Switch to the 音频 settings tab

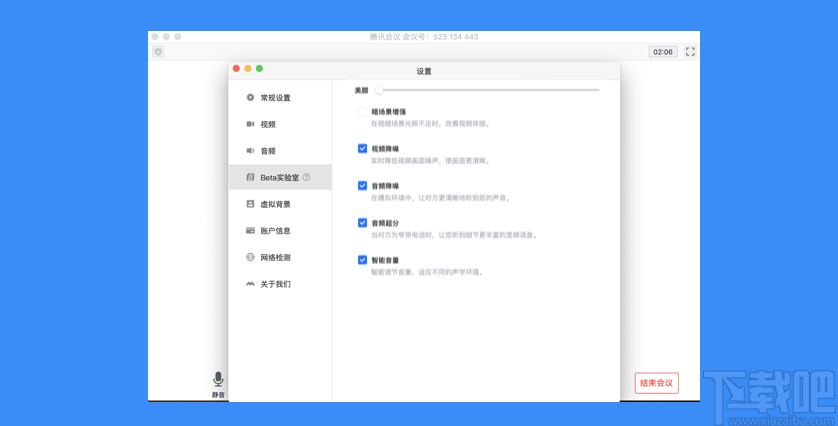click(x=280, y=151)
